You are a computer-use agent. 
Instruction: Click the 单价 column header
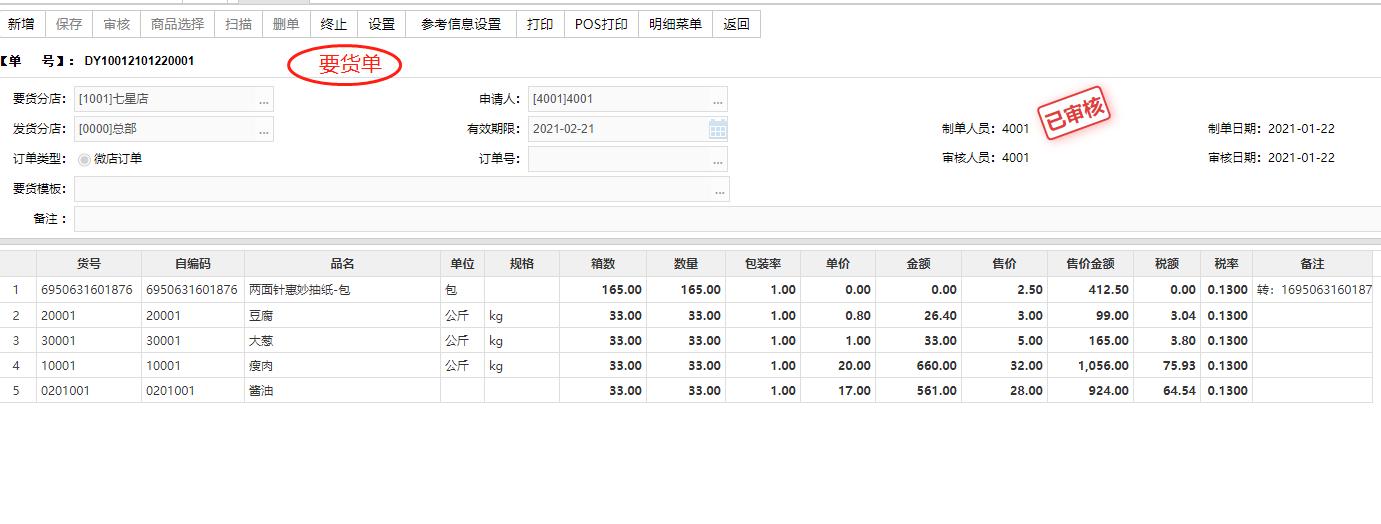tap(838, 264)
